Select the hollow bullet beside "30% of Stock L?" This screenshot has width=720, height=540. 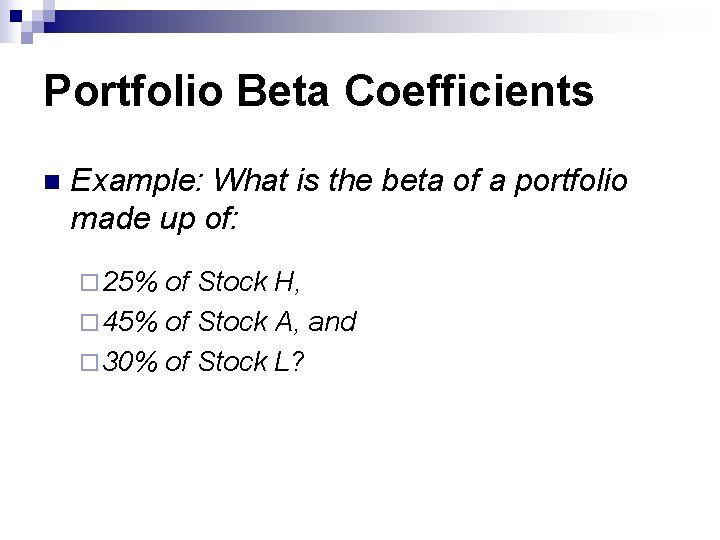click(84, 362)
